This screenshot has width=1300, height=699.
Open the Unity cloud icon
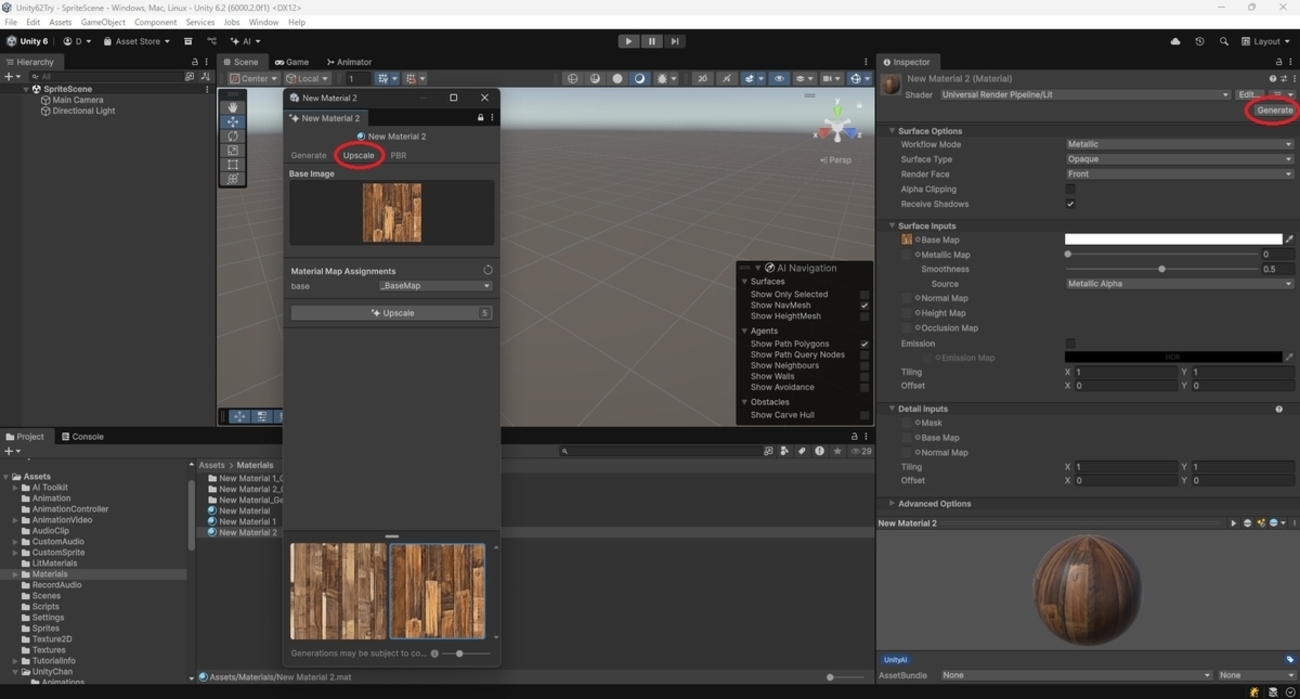tap(1175, 41)
